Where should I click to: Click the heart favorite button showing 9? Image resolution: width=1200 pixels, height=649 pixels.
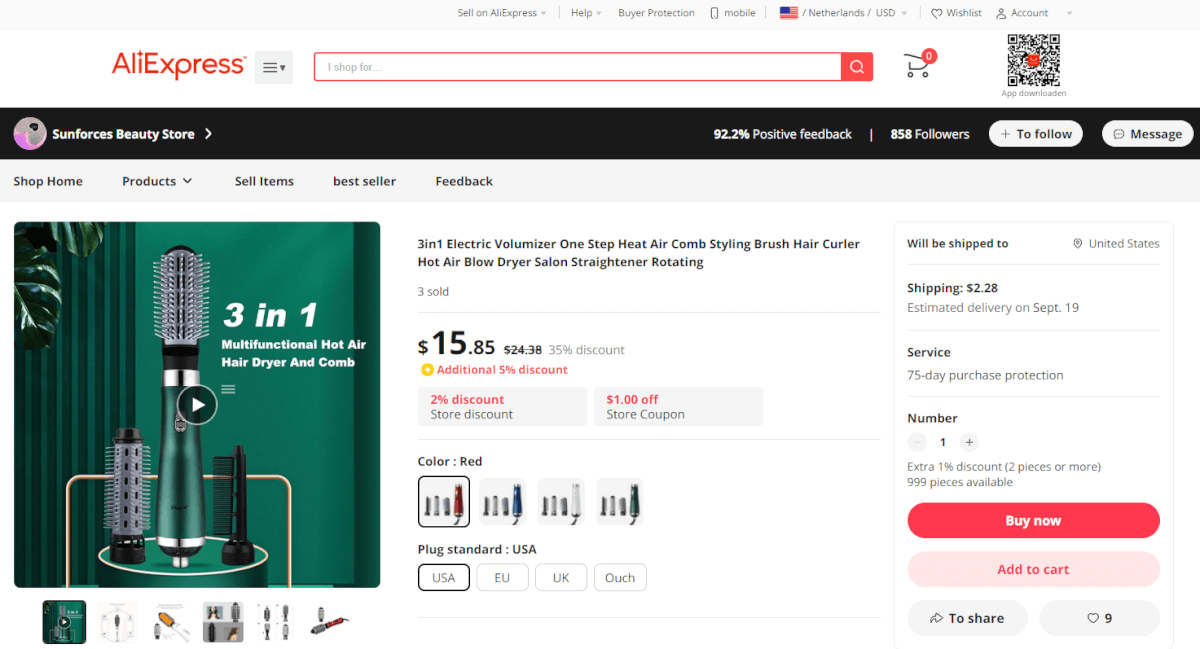tap(1099, 618)
